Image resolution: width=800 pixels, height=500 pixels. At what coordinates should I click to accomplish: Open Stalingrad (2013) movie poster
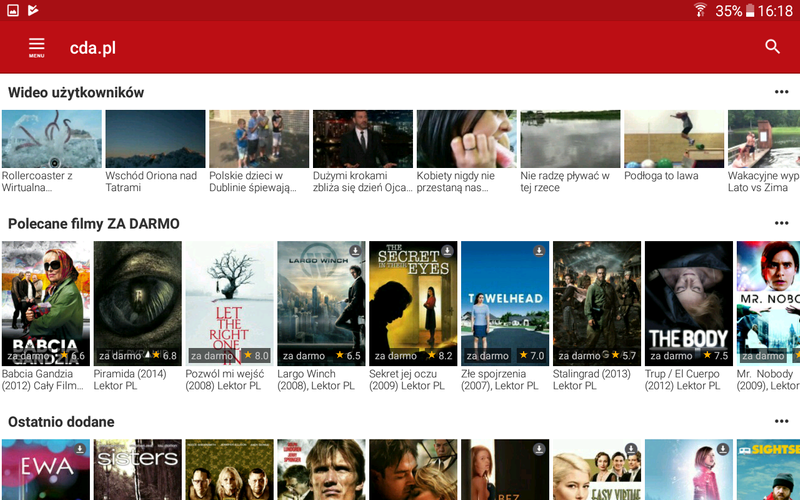[x=597, y=303]
